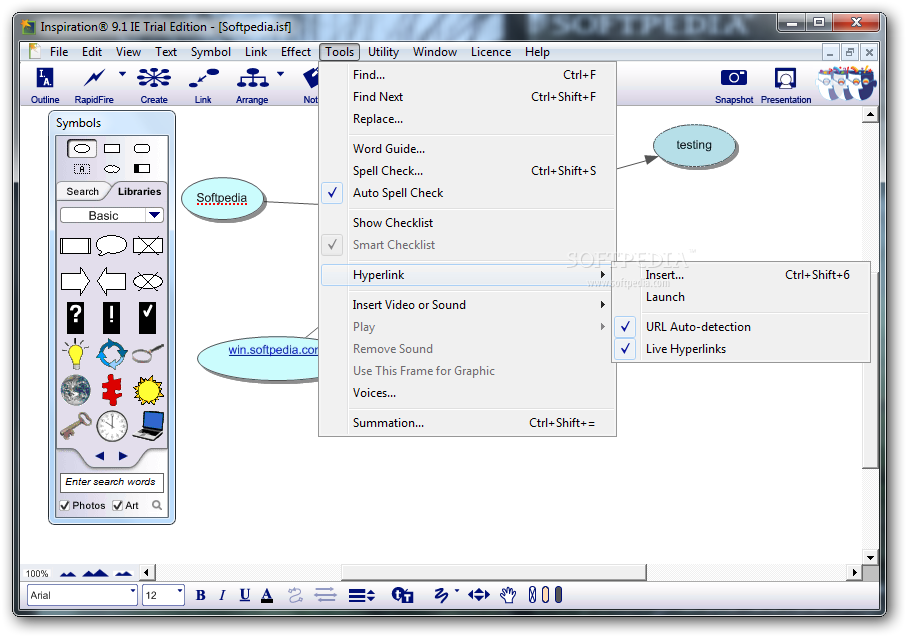The height and width of the screenshot is (637, 907).
Task: Pick the right arrow symbol
Action: (75, 282)
